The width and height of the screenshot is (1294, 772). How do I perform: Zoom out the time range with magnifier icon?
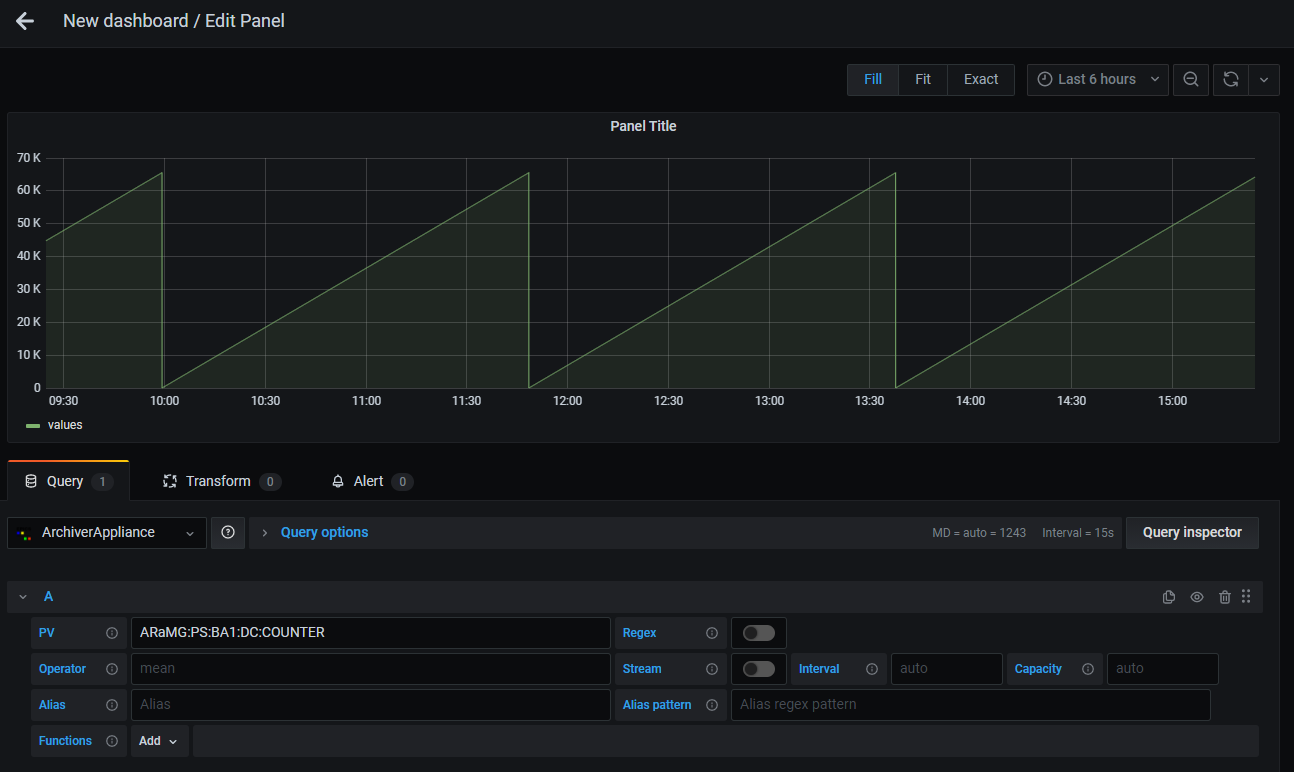click(x=1190, y=79)
